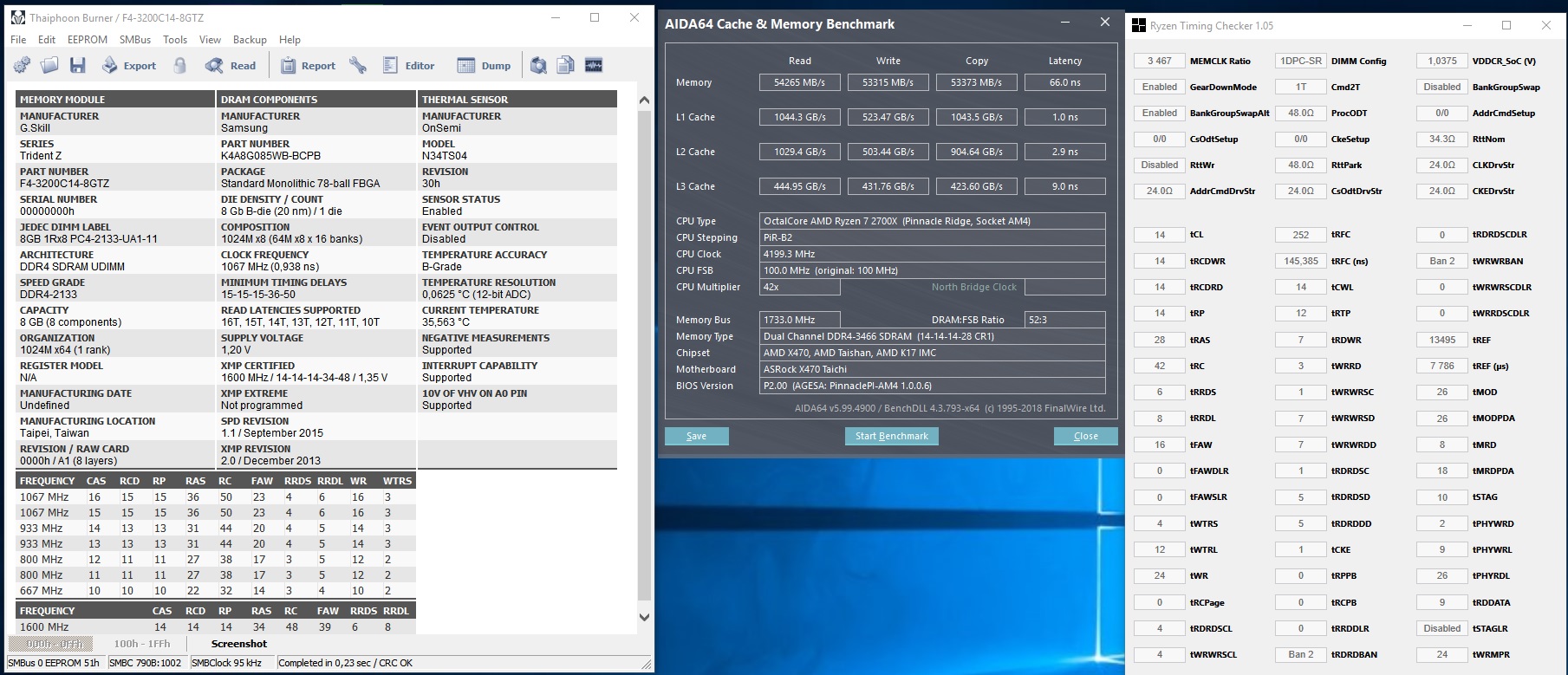This screenshot has width=1568, height=675.
Task: Open the File menu
Action: pos(18,40)
